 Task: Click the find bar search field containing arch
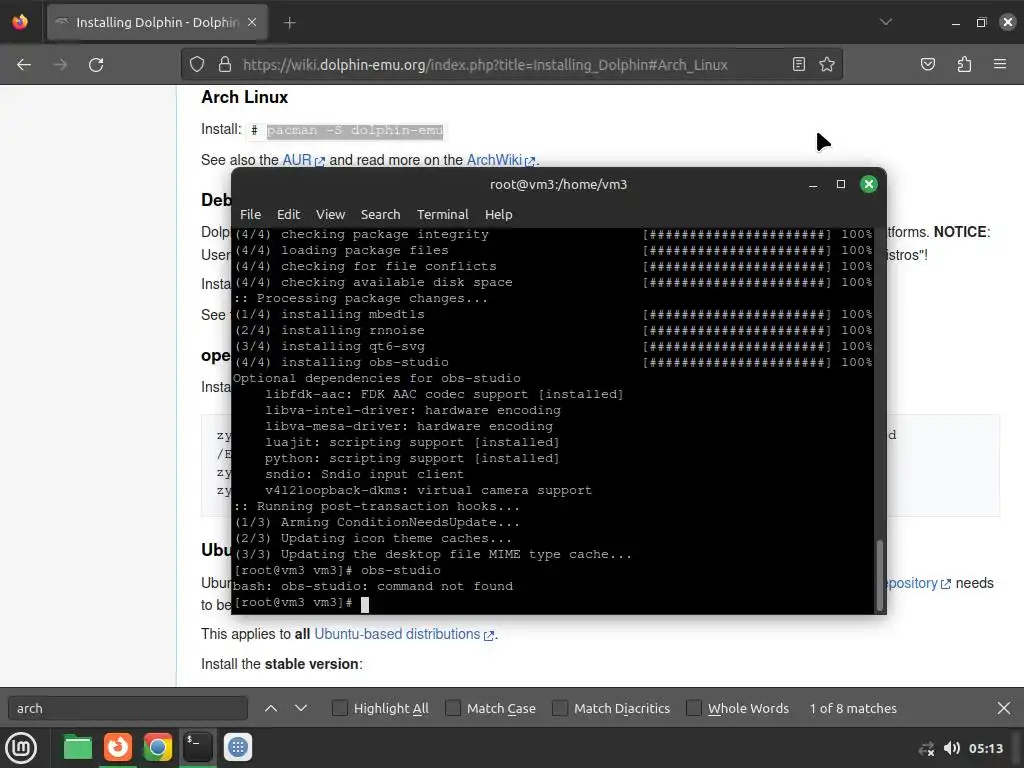tap(128, 708)
